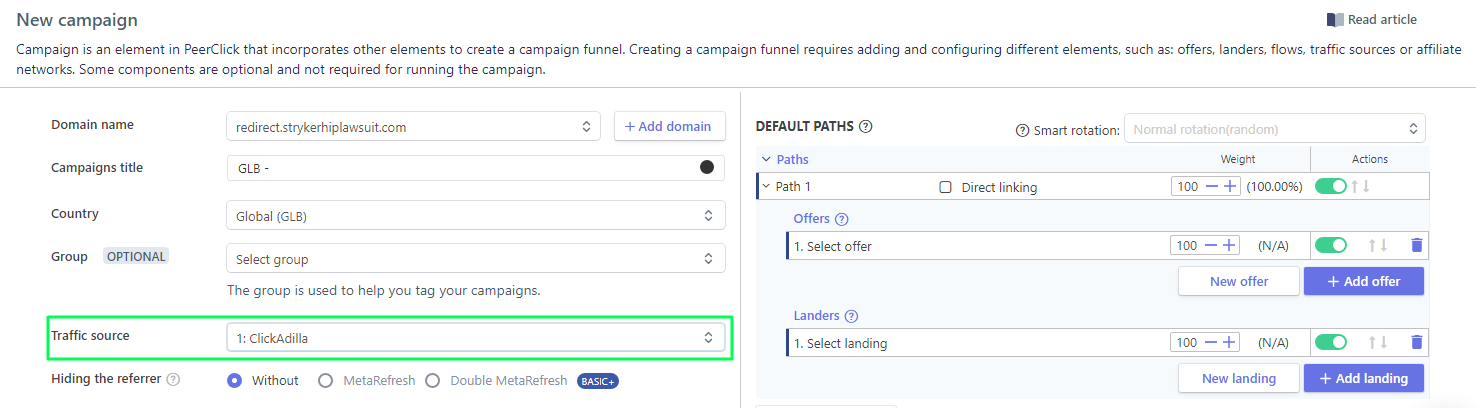The height and width of the screenshot is (408, 1476).
Task: Click the Campaigns title color dot
Action: click(707, 167)
